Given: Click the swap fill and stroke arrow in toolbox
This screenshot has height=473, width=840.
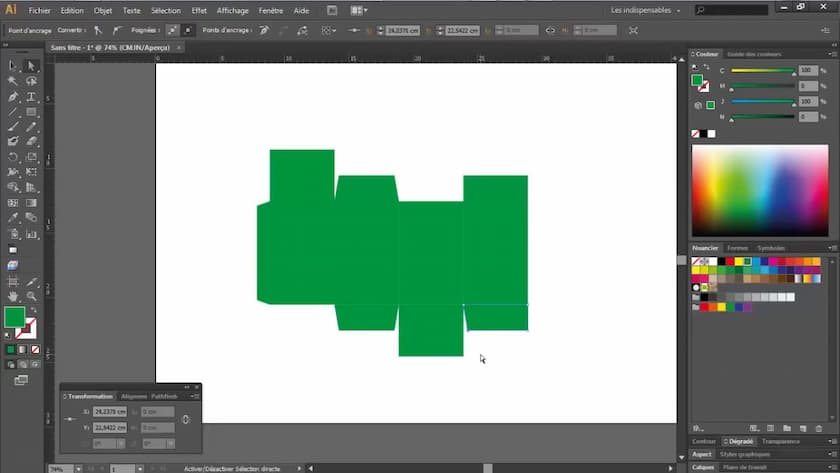Looking at the screenshot, I should (33, 310).
